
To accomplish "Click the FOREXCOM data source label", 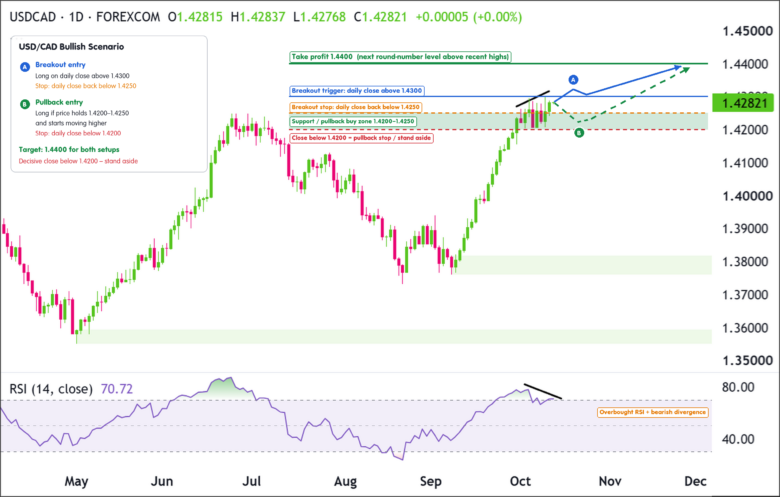I will pos(128,17).
